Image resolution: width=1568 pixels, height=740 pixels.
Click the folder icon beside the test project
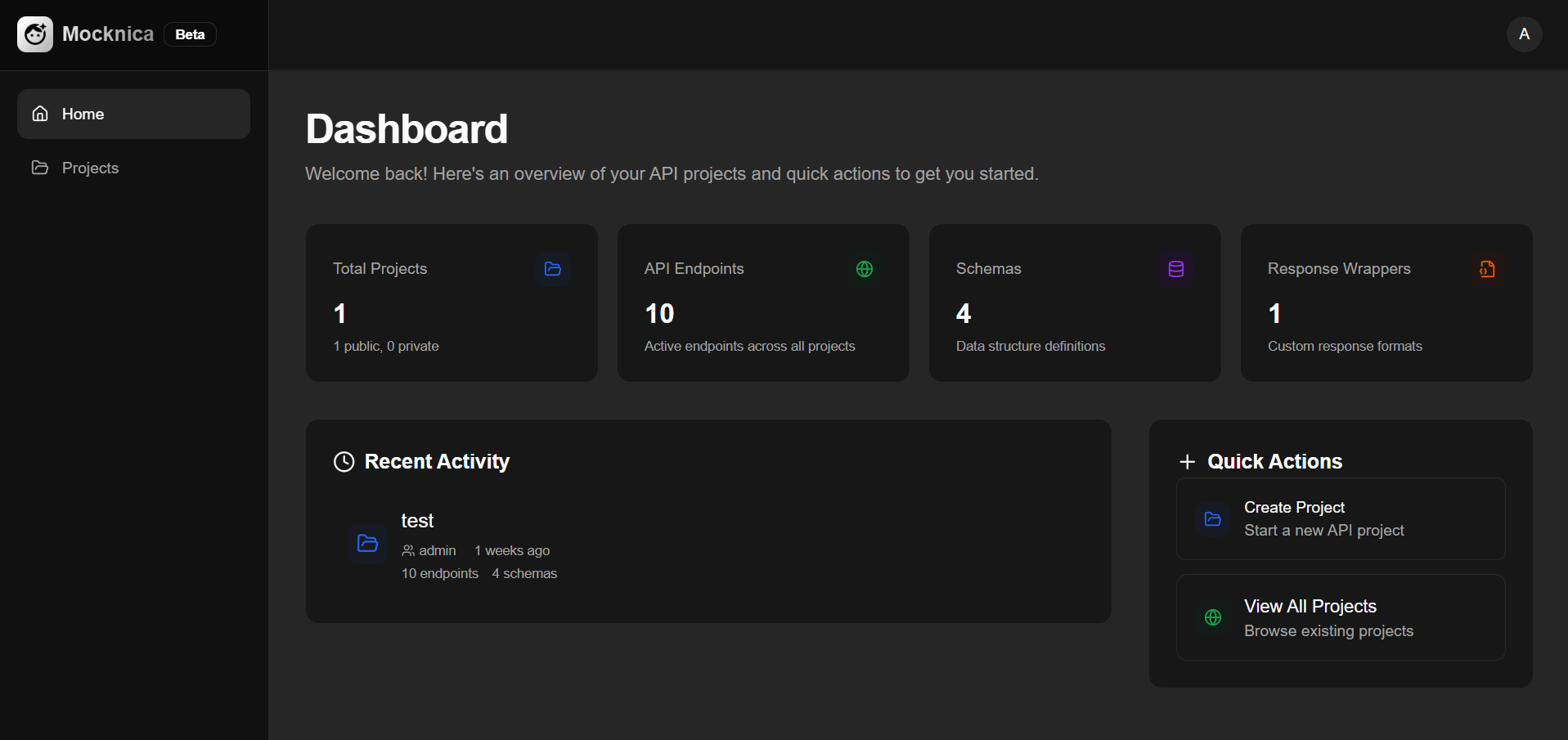(367, 544)
